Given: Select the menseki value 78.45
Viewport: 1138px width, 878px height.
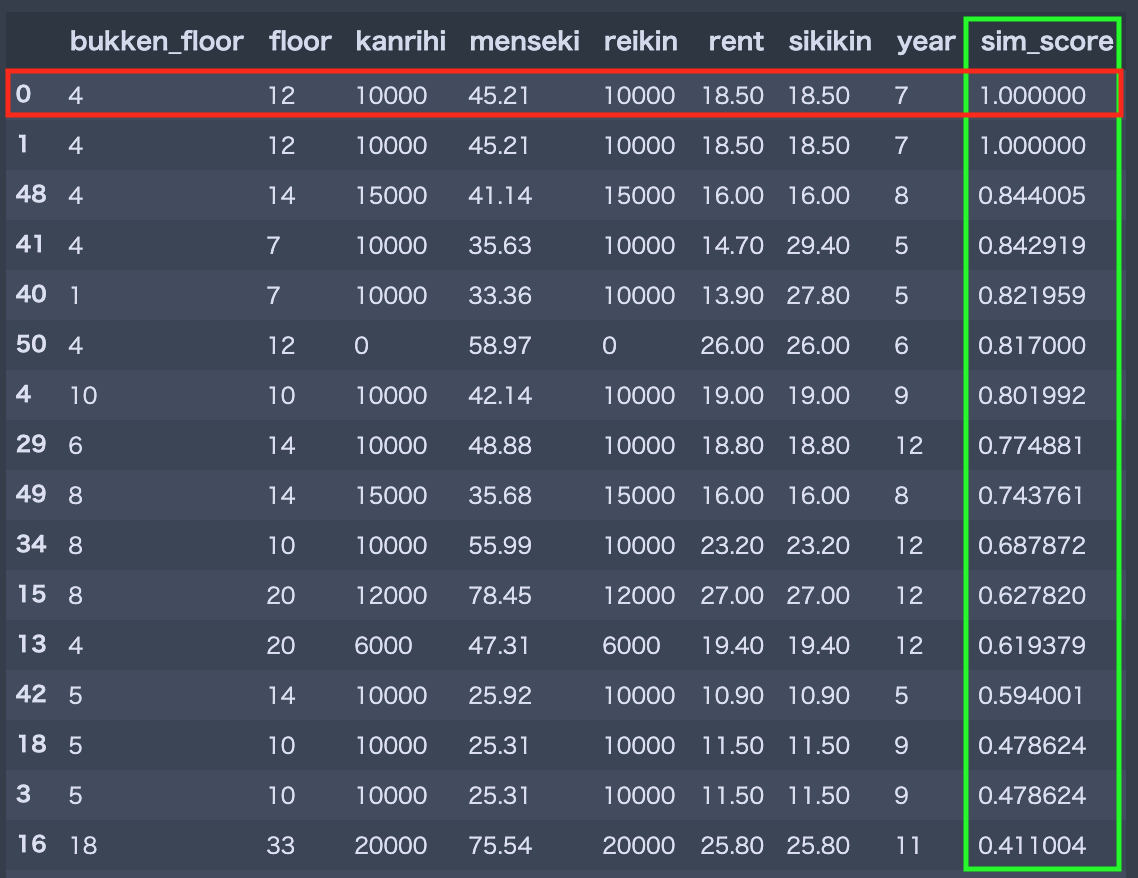Looking at the screenshot, I should [x=500, y=595].
